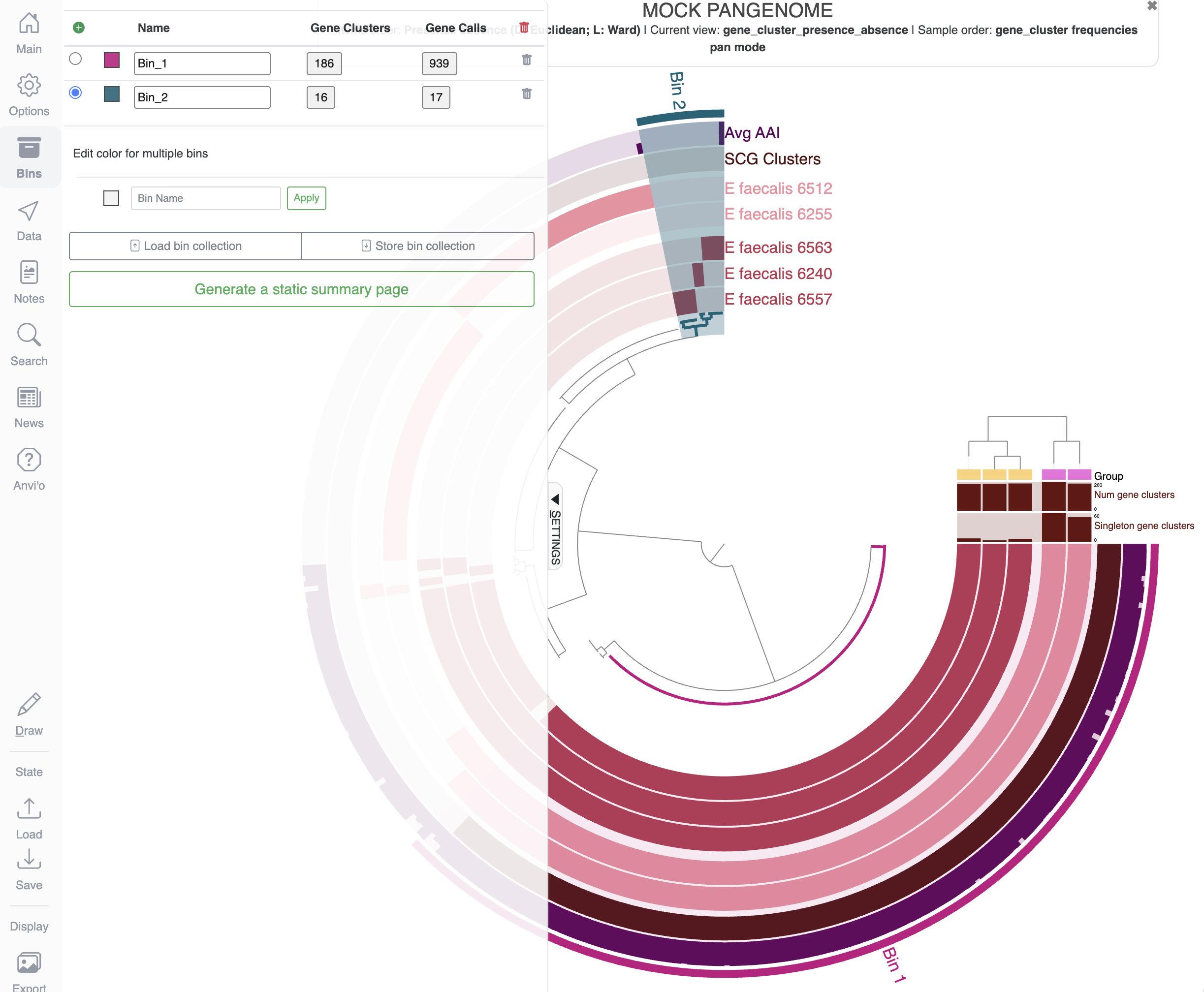1204x992 pixels.
Task: Click Store bin collection button
Action: pos(418,246)
